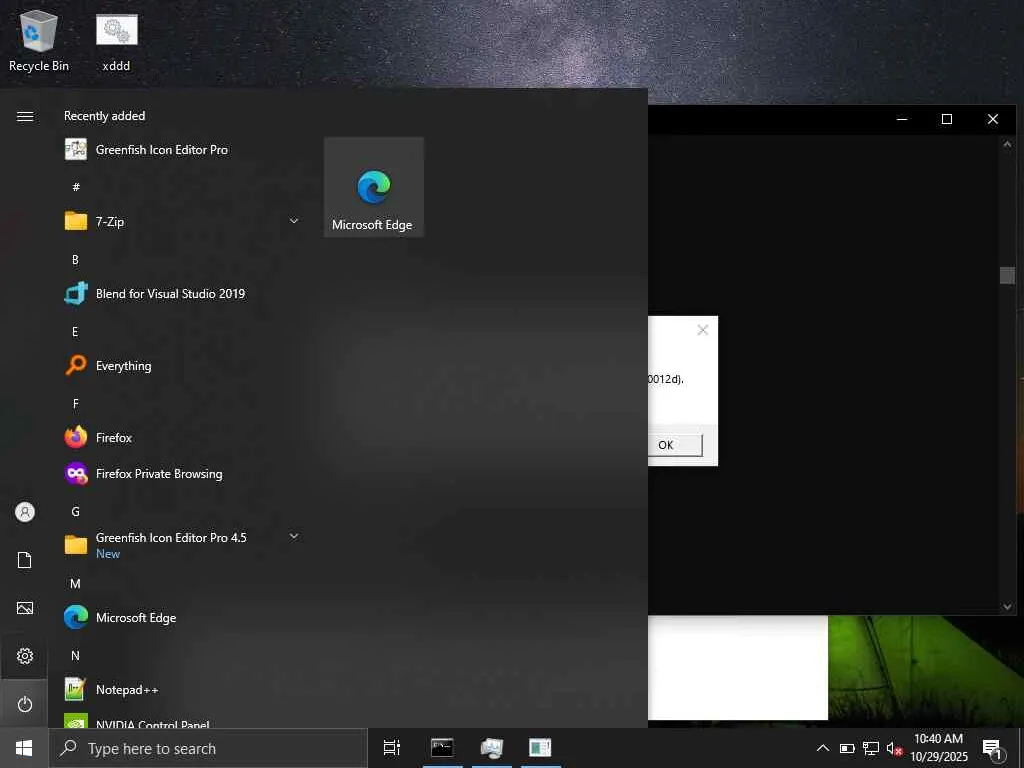
Task: Launch Firefox from the app list
Action: click(181, 438)
